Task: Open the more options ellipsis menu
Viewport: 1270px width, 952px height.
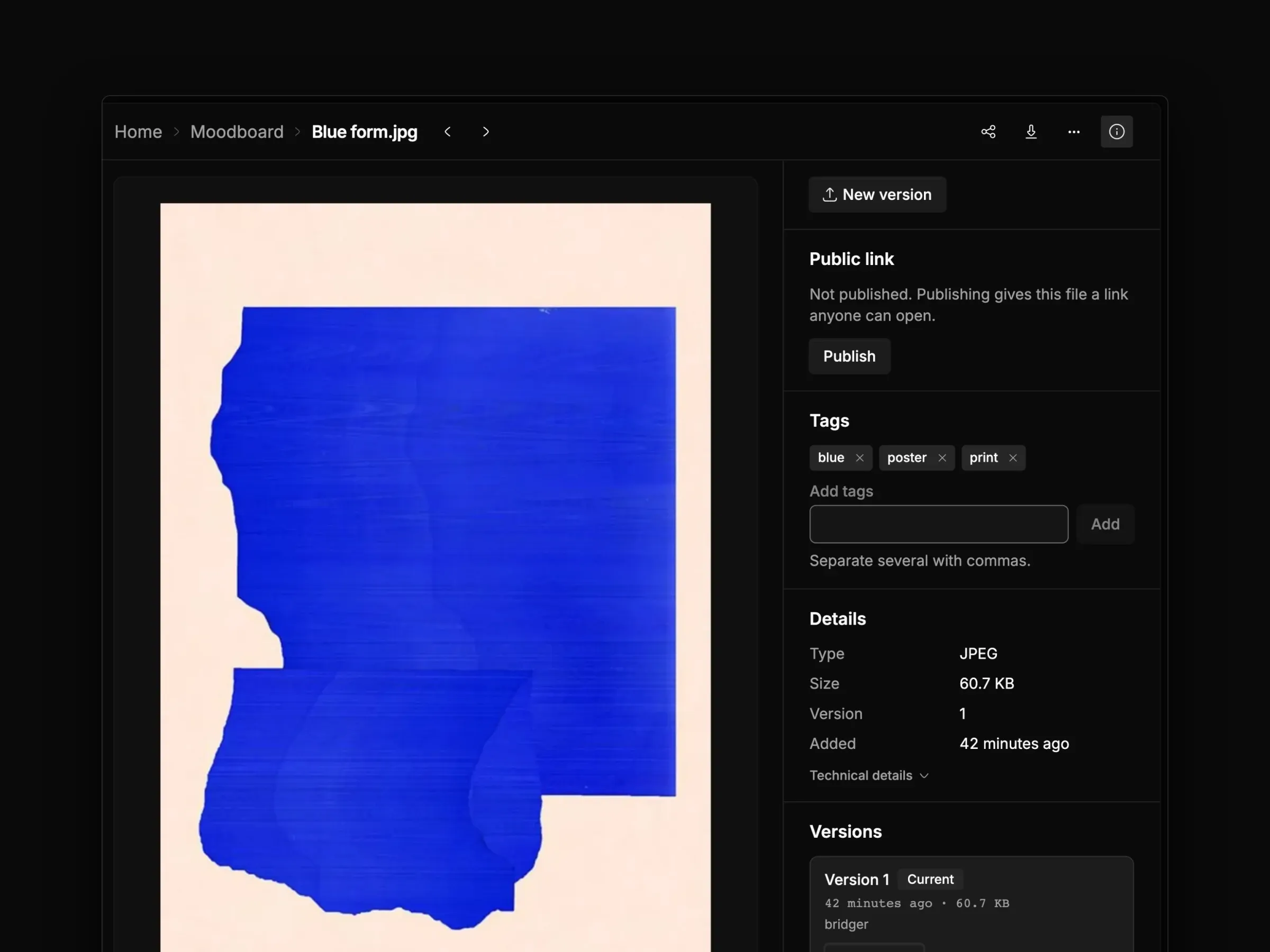Action: pos(1074,131)
